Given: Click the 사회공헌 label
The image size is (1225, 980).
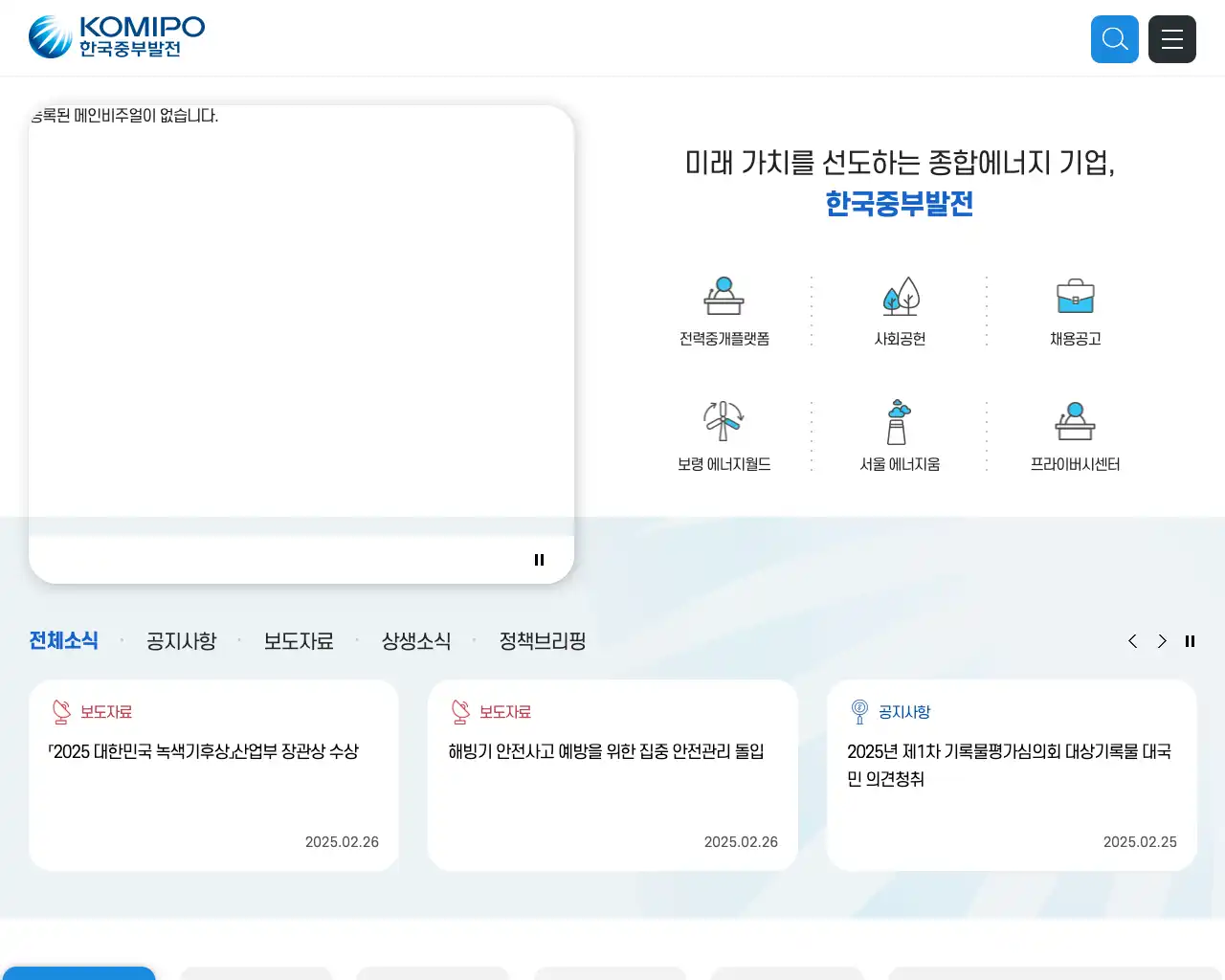Looking at the screenshot, I should point(900,339).
